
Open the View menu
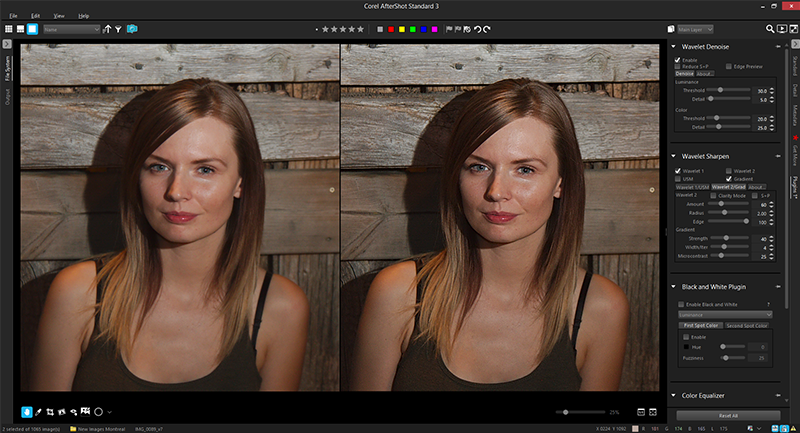pos(59,16)
